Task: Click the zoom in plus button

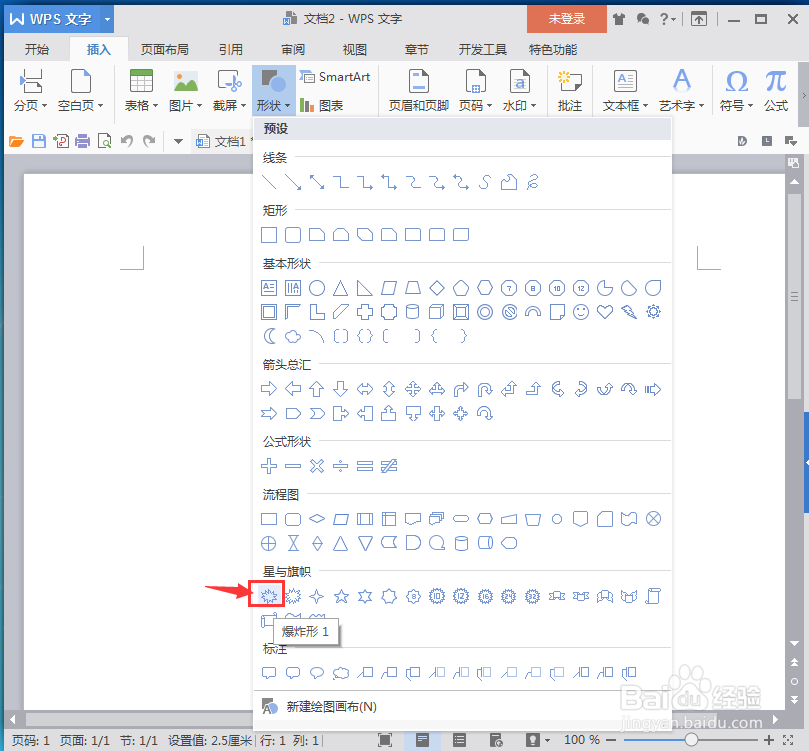Action: (x=769, y=740)
